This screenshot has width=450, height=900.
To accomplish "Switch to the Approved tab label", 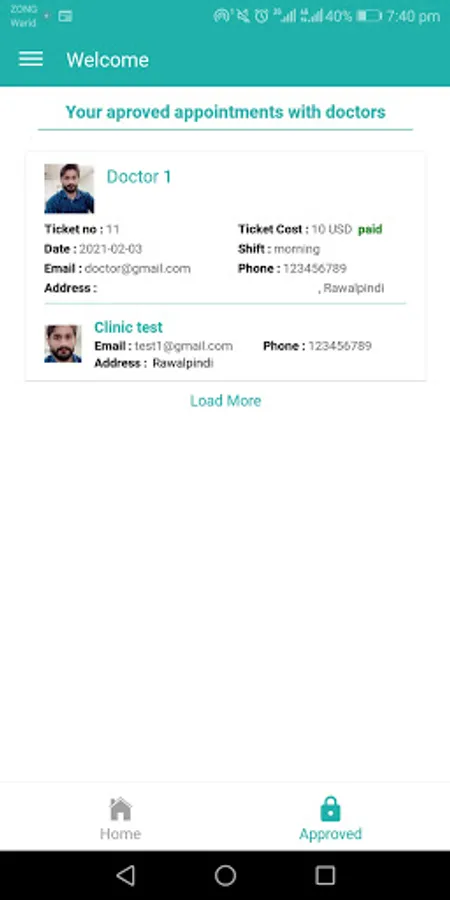I will [331, 834].
